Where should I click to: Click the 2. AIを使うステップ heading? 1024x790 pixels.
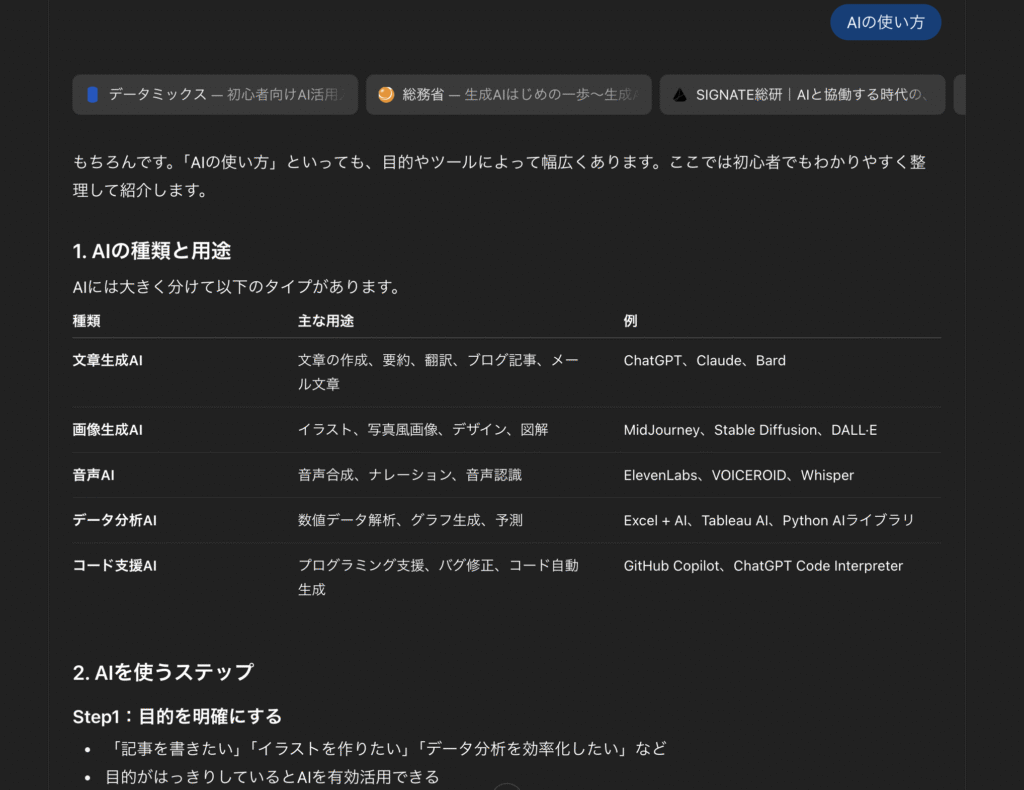click(163, 672)
